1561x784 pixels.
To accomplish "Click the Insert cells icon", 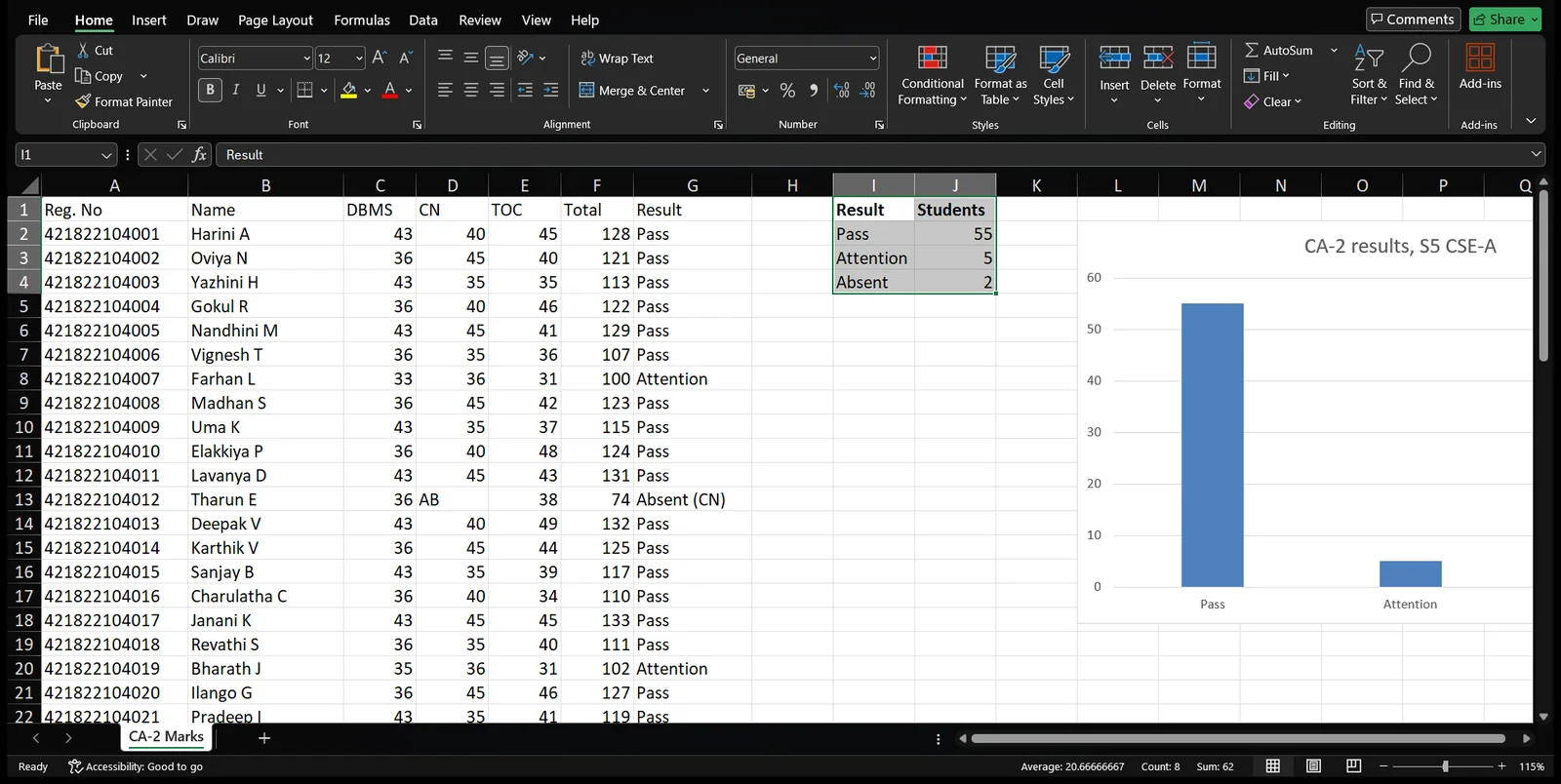I will pos(1114,59).
